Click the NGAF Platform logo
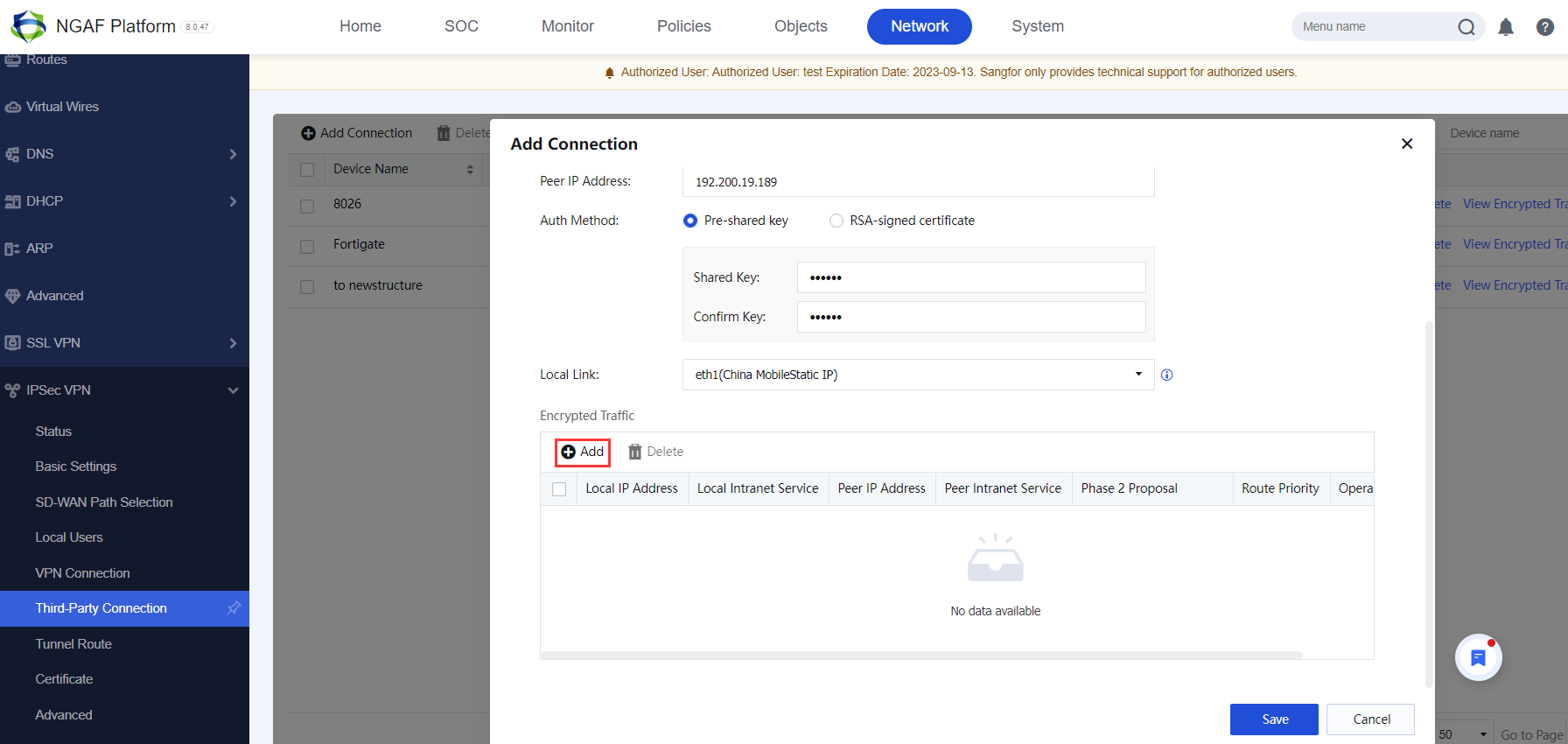The image size is (1568, 744). (28, 26)
